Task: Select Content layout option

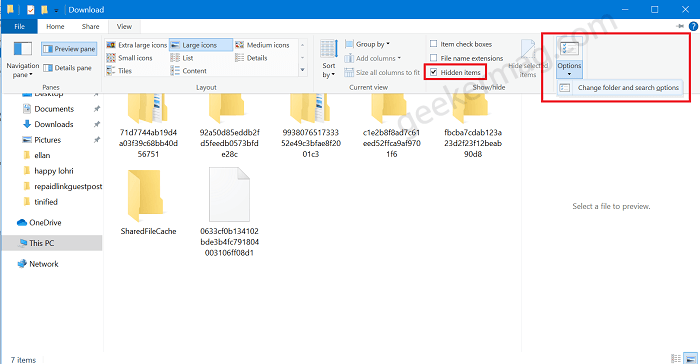Action: coord(188,71)
